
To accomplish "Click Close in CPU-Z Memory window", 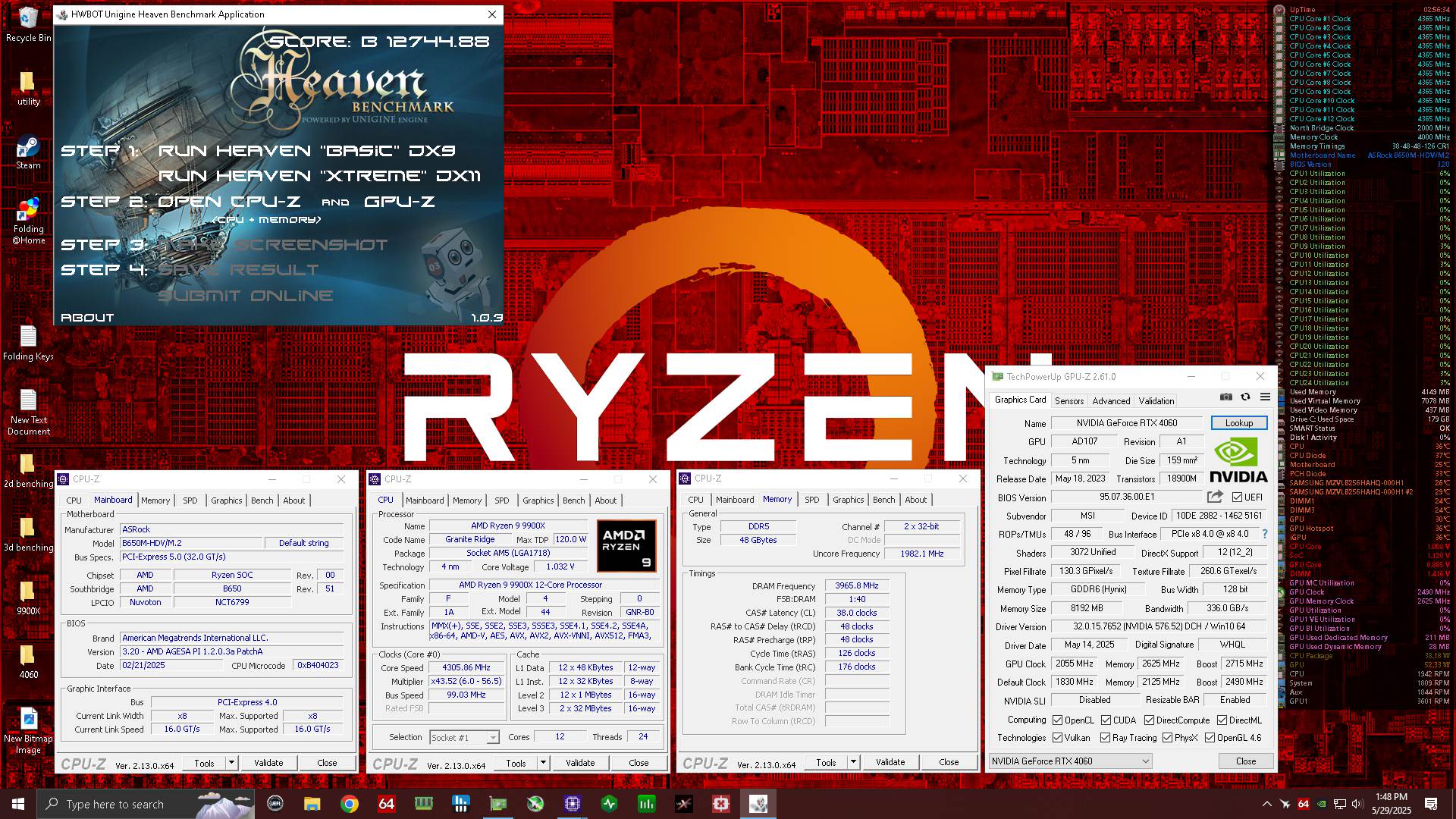I will [949, 762].
